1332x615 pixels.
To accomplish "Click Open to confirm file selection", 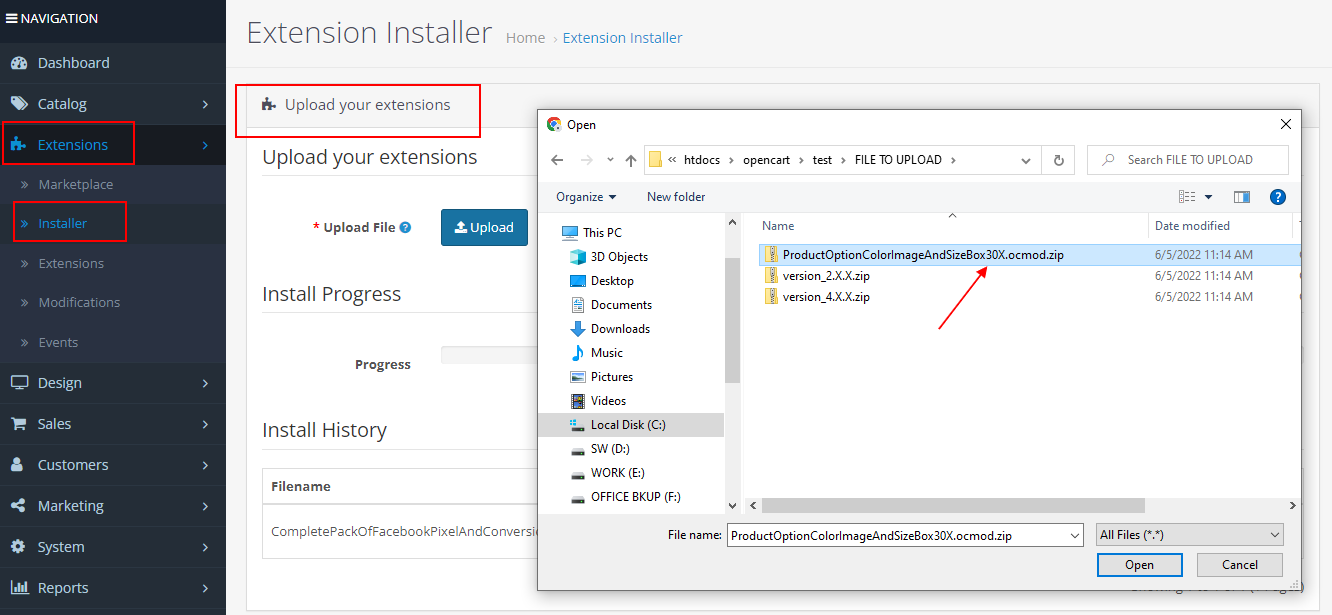I will (1139, 565).
